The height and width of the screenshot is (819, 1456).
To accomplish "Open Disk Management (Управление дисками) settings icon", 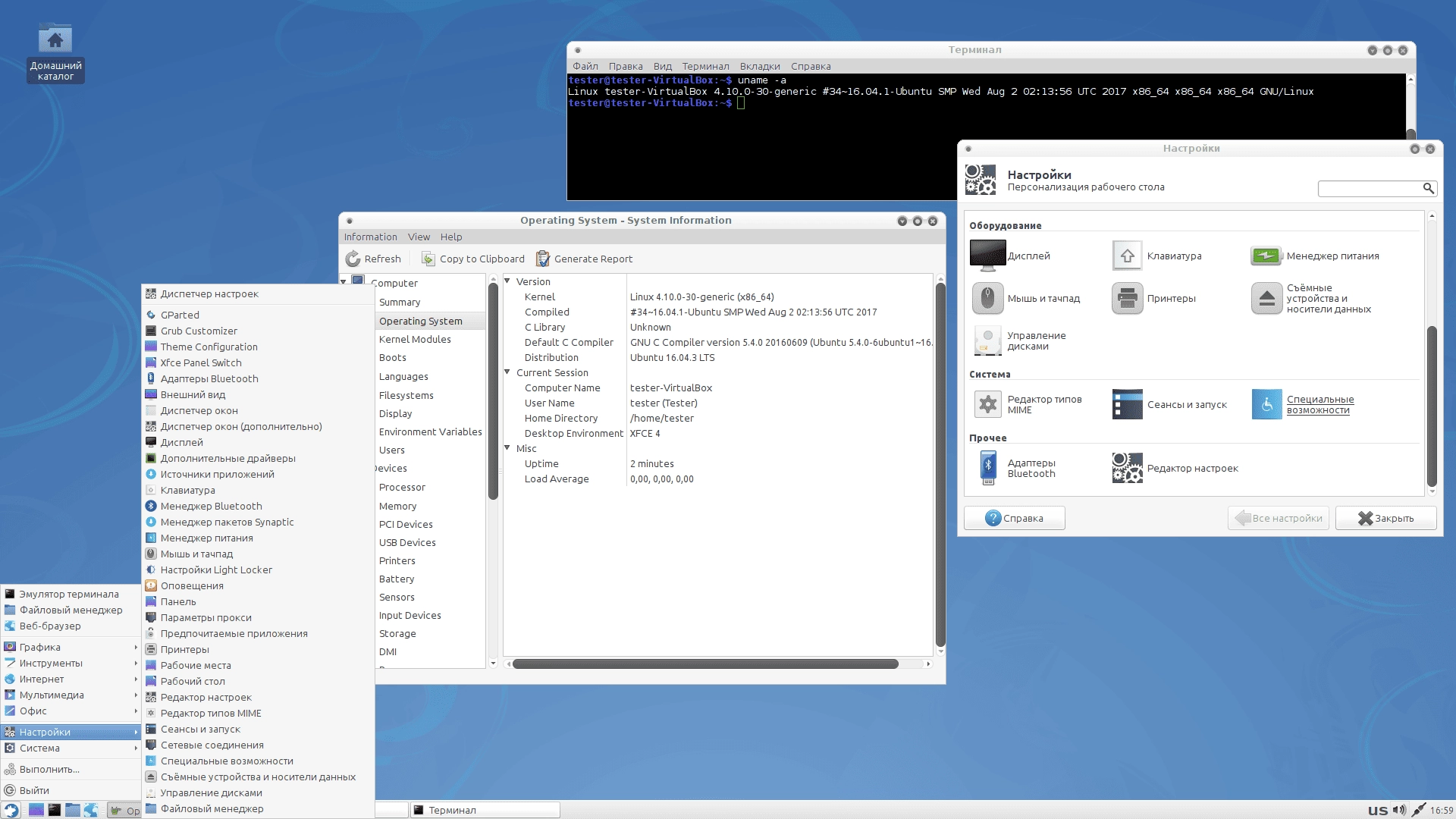I will click(x=987, y=340).
